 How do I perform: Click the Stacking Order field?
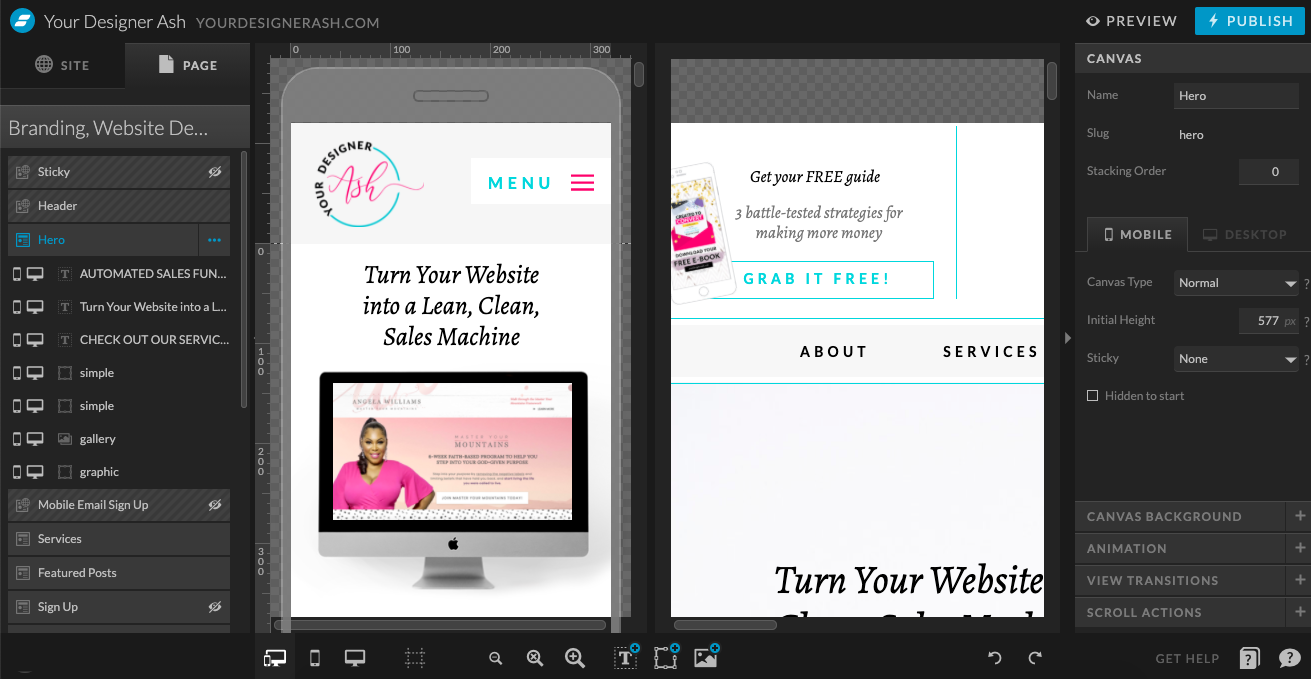(x=1268, y=172)
